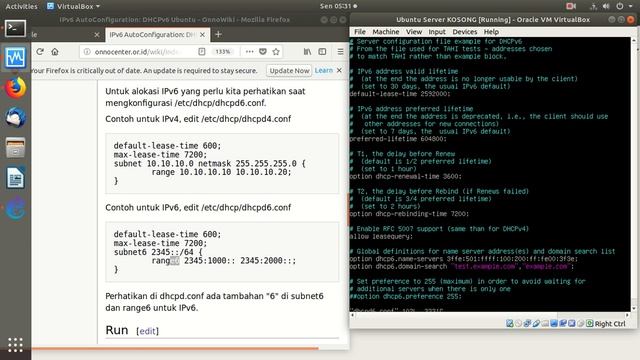Click VirtualBox USB status icon
The width and height of the screenshot is (640, 360).
tap(536, 323)
